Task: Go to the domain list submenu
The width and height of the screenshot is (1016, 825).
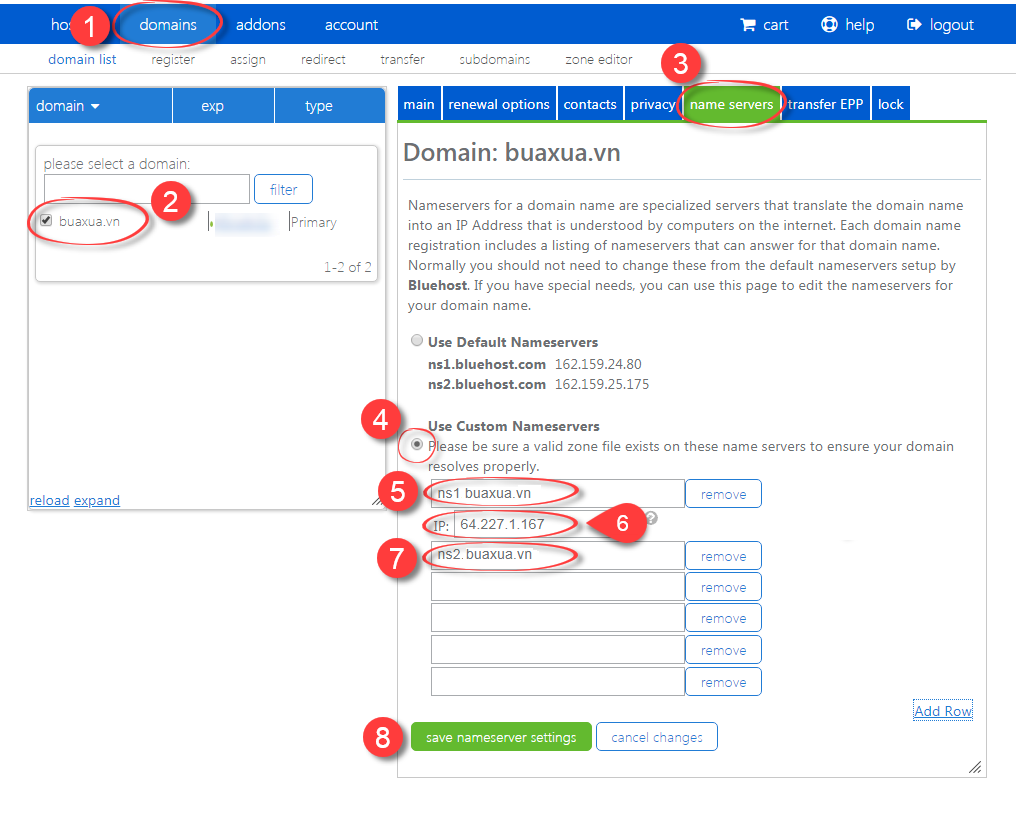Action: [x=82, y=60]
